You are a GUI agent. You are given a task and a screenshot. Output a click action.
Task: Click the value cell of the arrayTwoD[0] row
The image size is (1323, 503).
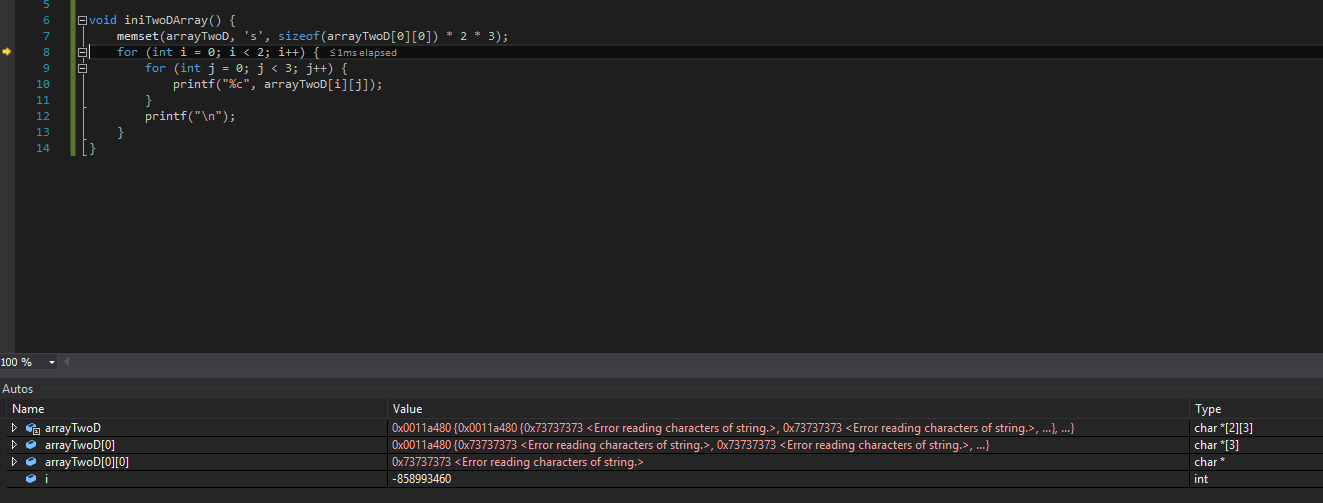pos(788,445)
